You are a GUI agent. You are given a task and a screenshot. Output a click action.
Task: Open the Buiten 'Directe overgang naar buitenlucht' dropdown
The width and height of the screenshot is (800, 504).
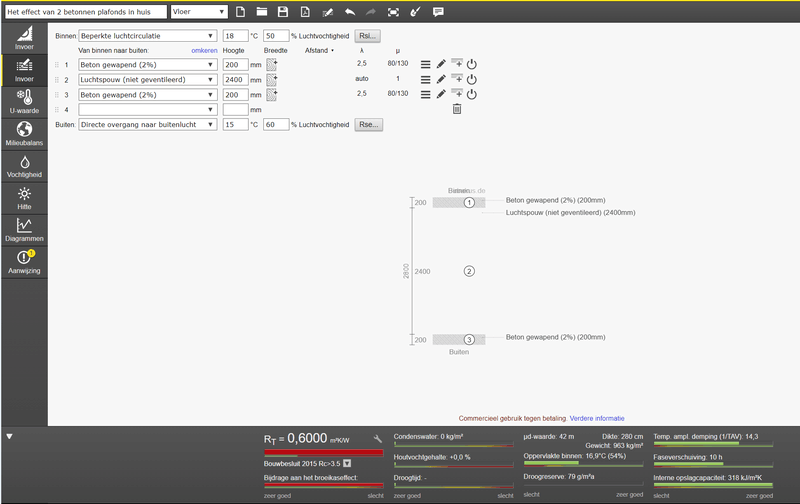coord(147,124)
